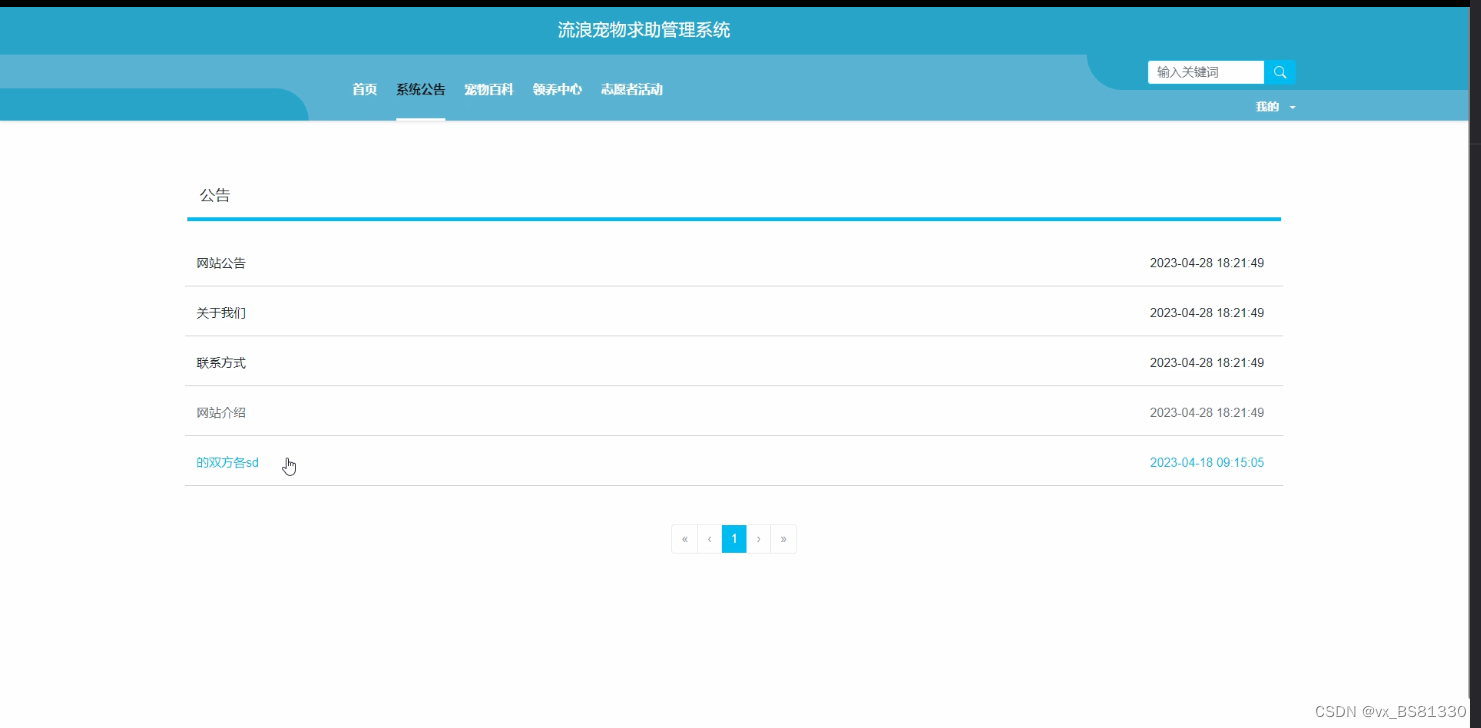Open the 志愿者活动 nav item

pyautogui.click(x=632, y=90)
